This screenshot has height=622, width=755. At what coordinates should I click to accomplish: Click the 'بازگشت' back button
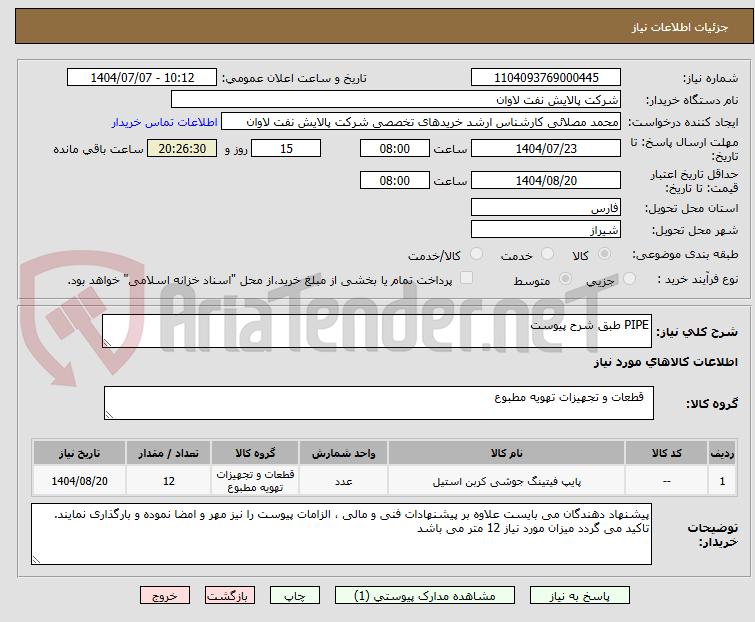[x=230, y=596]
